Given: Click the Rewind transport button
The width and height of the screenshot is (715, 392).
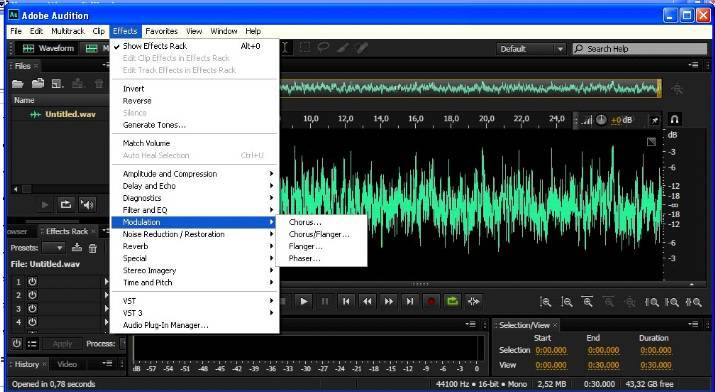Looking at the screenshot, I should coord(367,301).
